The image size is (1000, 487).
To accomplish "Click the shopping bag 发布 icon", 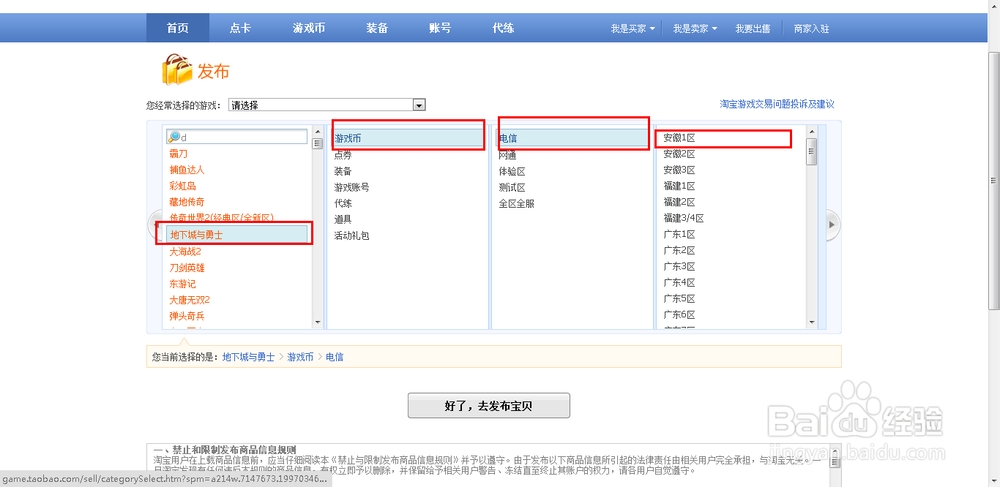I will [x=176, y=69].
